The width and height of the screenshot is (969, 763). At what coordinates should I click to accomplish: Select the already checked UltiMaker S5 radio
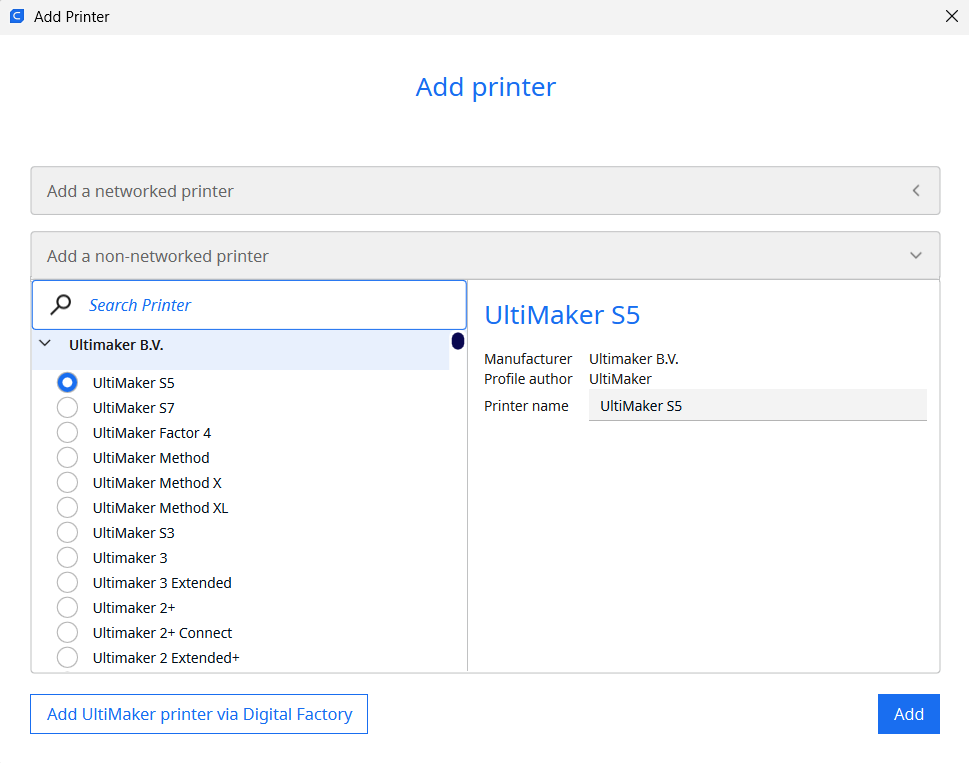click(x=67, y=382)
